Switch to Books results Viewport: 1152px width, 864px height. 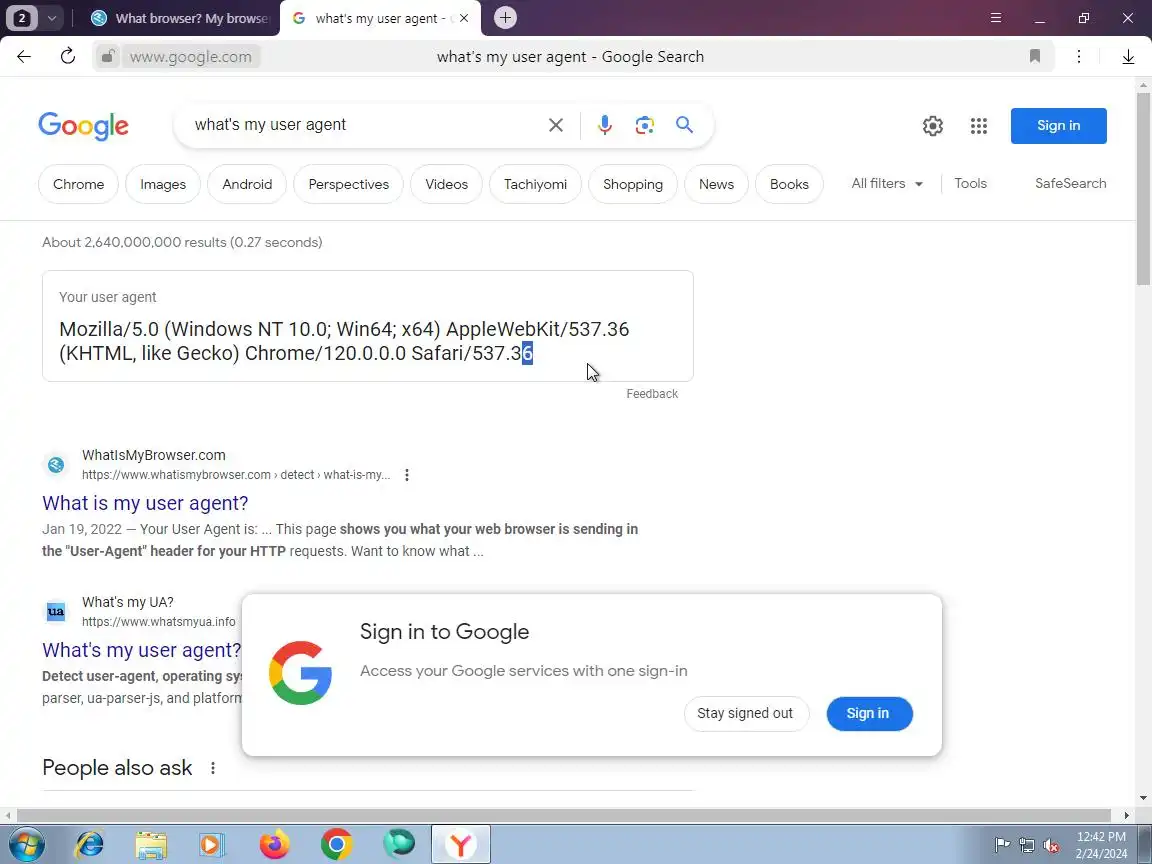[789, 184]
